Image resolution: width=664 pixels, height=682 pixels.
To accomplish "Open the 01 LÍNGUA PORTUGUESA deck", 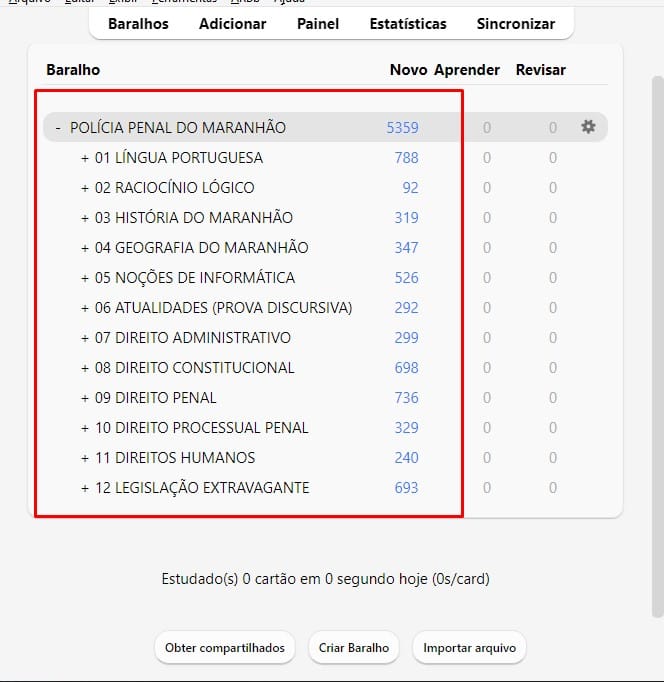I will click(179, 158).
